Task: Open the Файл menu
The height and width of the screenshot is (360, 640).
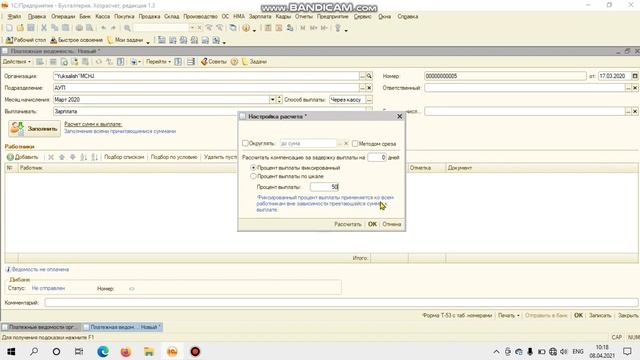Action: pos(14,16)
